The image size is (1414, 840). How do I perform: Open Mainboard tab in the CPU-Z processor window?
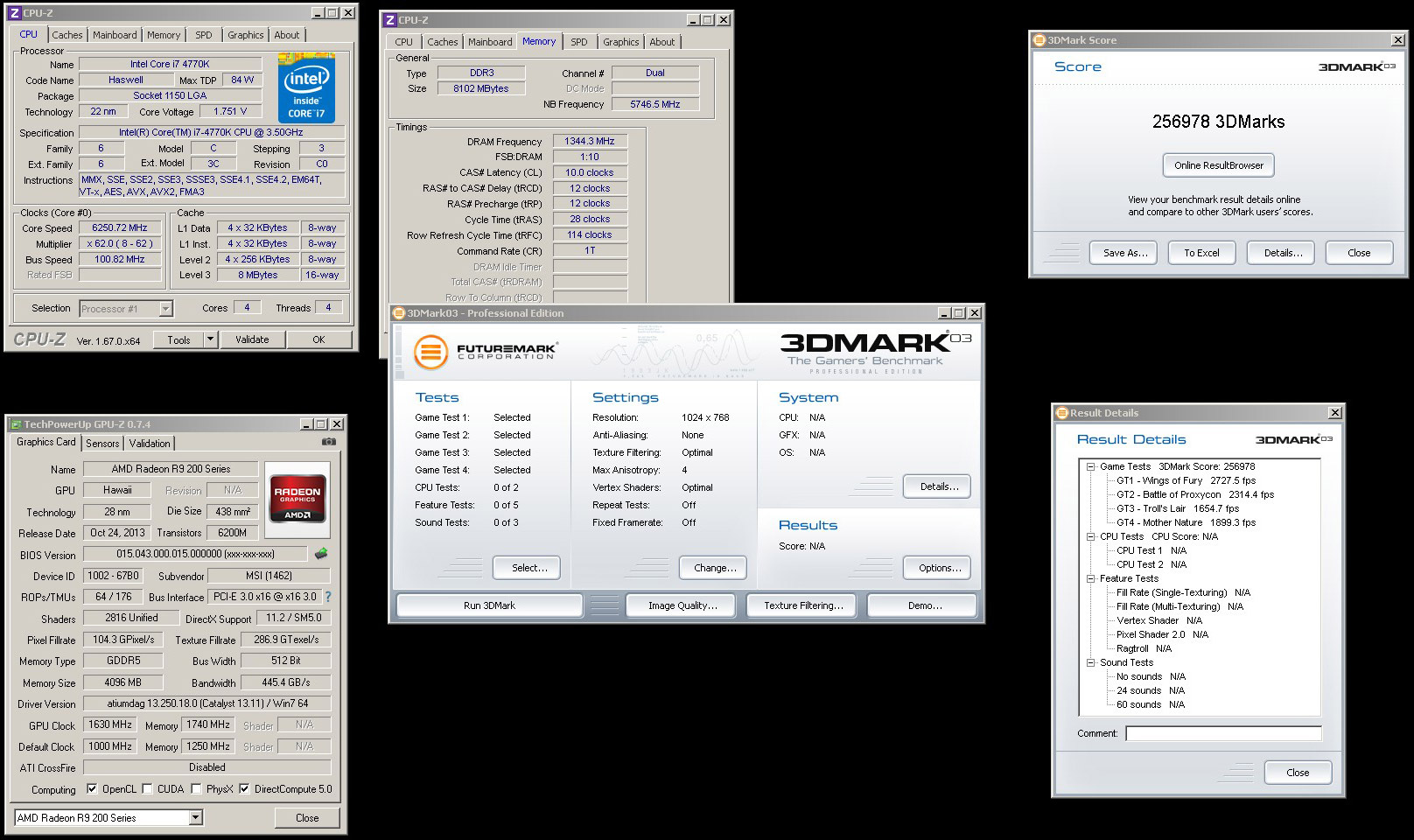tap(115, 35)
